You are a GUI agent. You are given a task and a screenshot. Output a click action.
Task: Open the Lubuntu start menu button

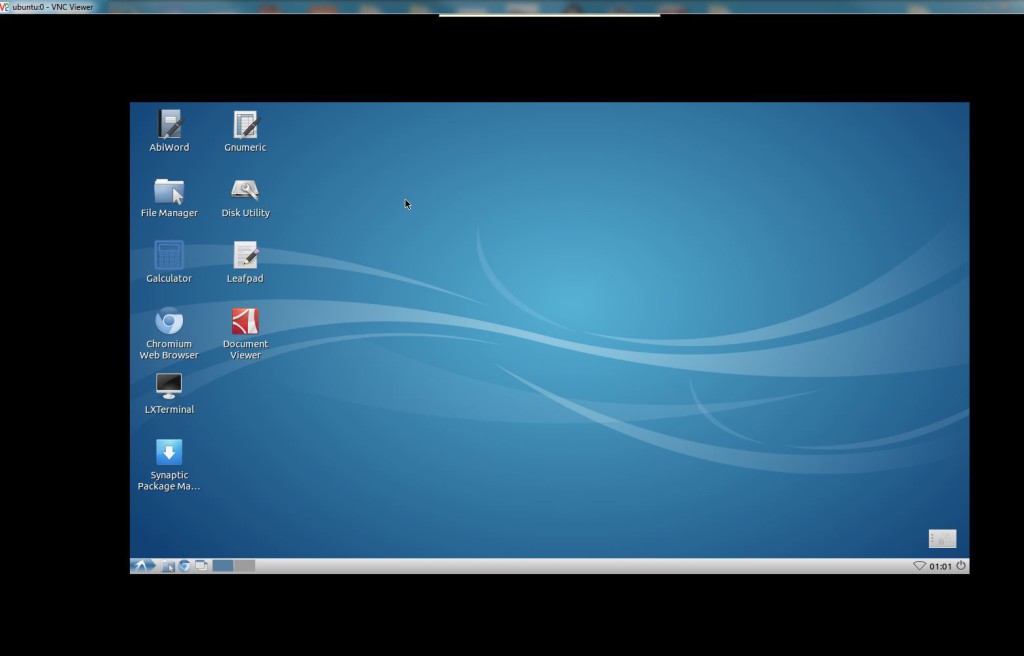(x=142, y=566)
